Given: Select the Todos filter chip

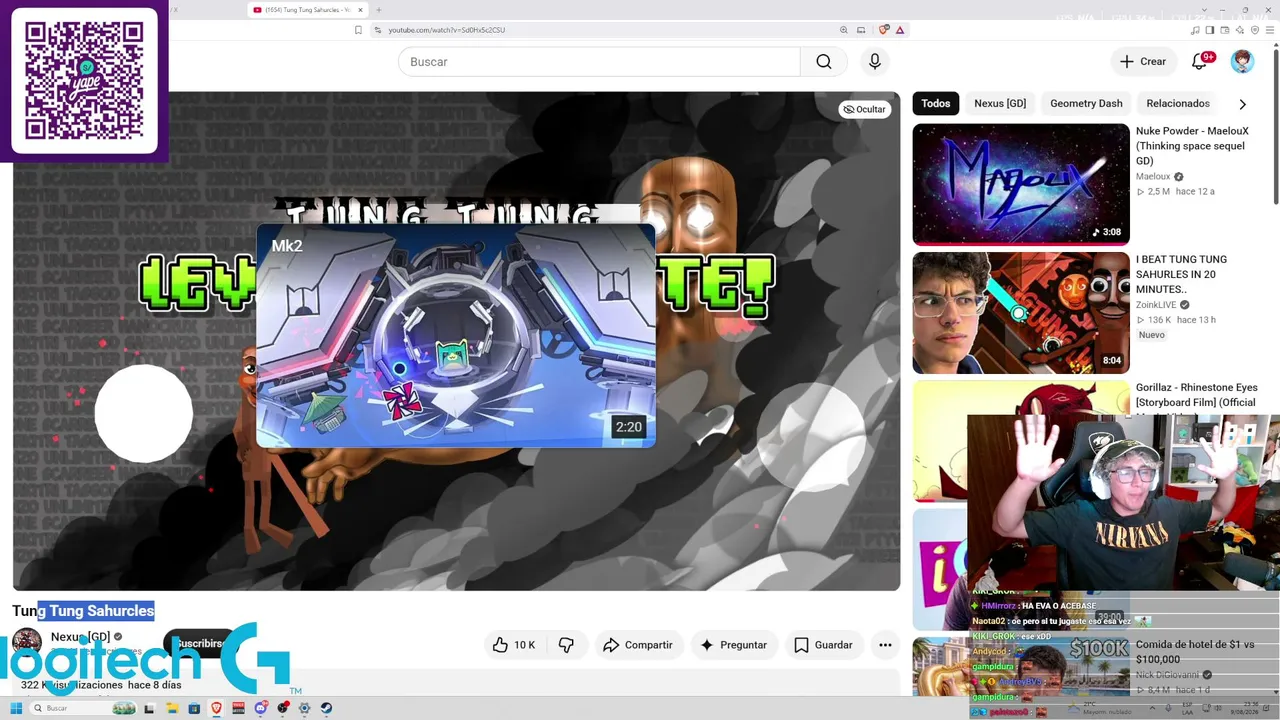Looking at the screenshot, I should click(936, 103).
